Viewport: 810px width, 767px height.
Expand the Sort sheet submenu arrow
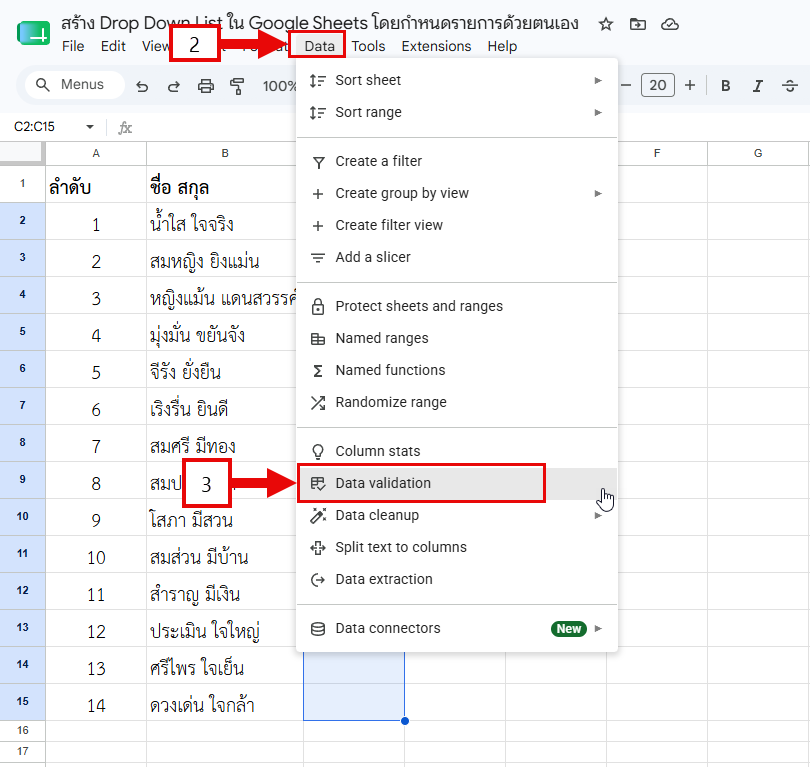coord(598,81)
